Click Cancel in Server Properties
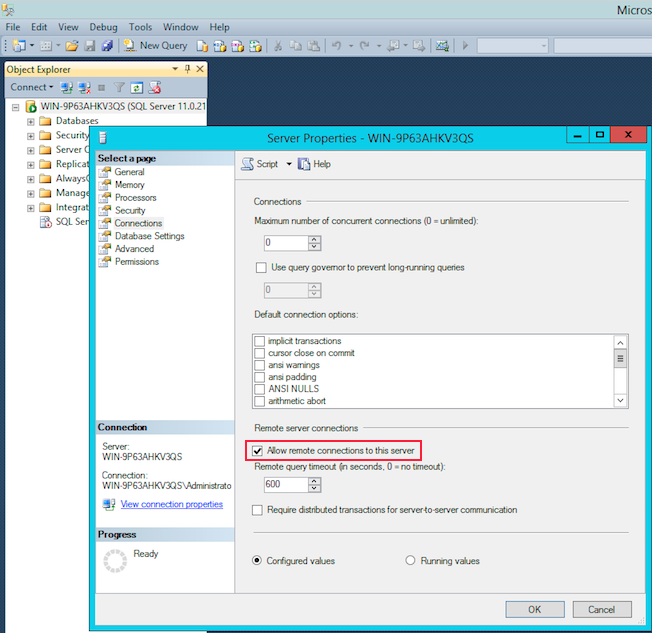The width and height of the screenshot is (652, 633). click(x=602, y=609)
